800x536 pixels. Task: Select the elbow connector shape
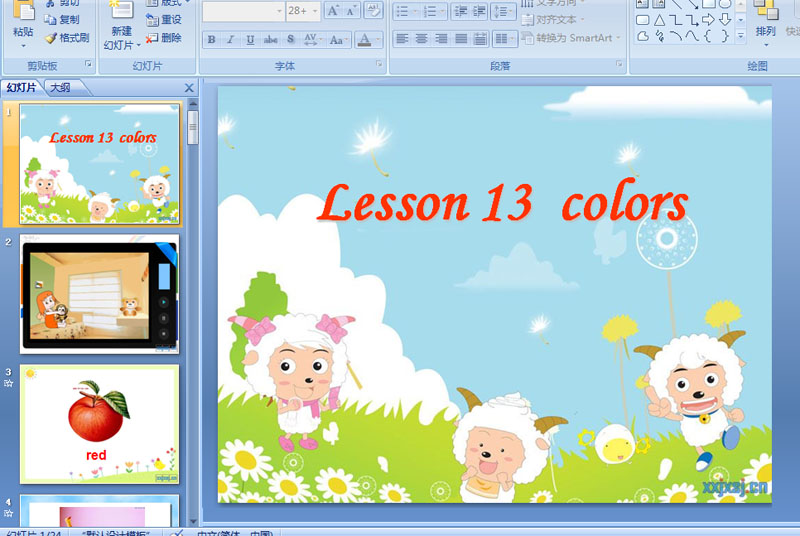pos(676,20)
